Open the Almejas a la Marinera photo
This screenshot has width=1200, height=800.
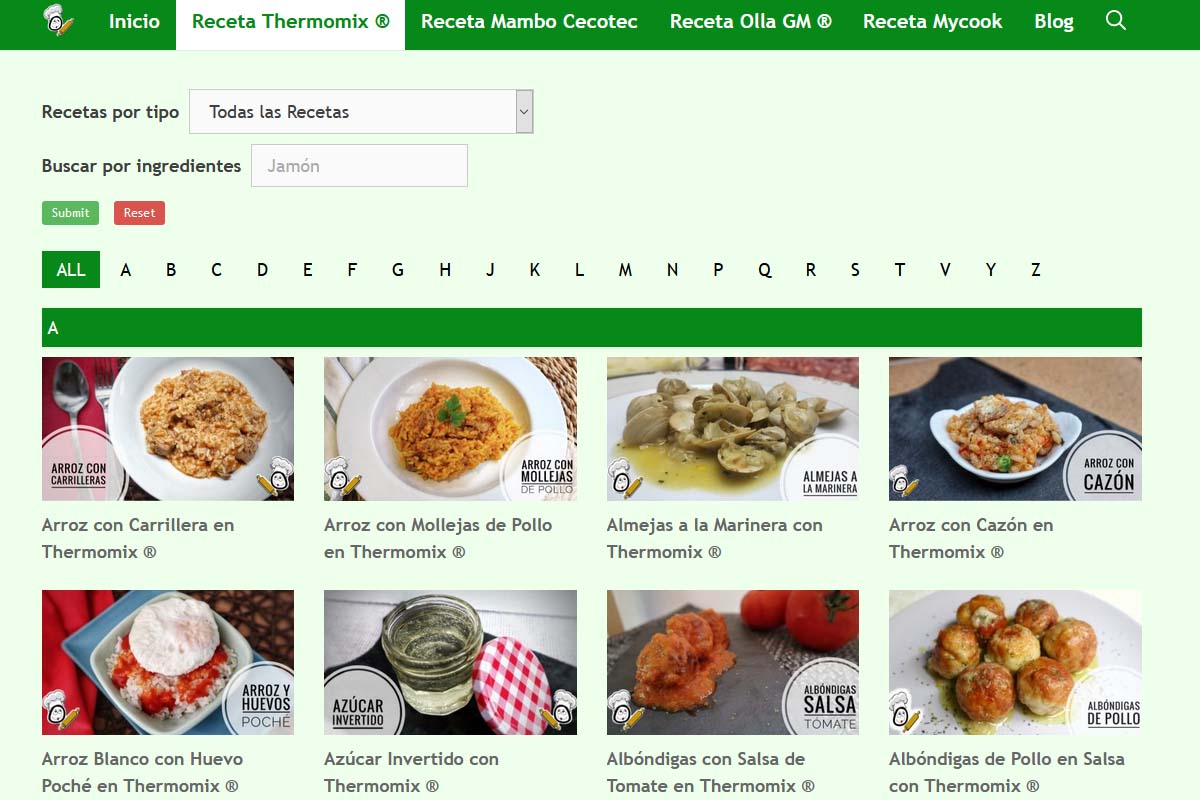point(733,429)
